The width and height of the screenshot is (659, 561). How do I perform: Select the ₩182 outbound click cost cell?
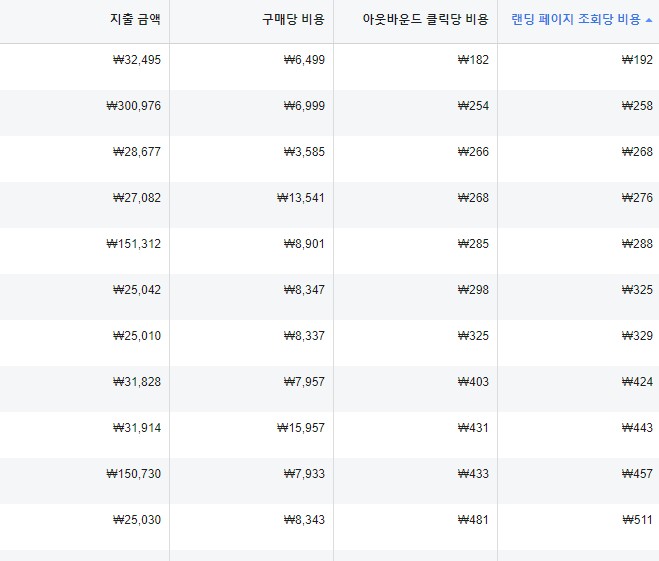[473, 60]
